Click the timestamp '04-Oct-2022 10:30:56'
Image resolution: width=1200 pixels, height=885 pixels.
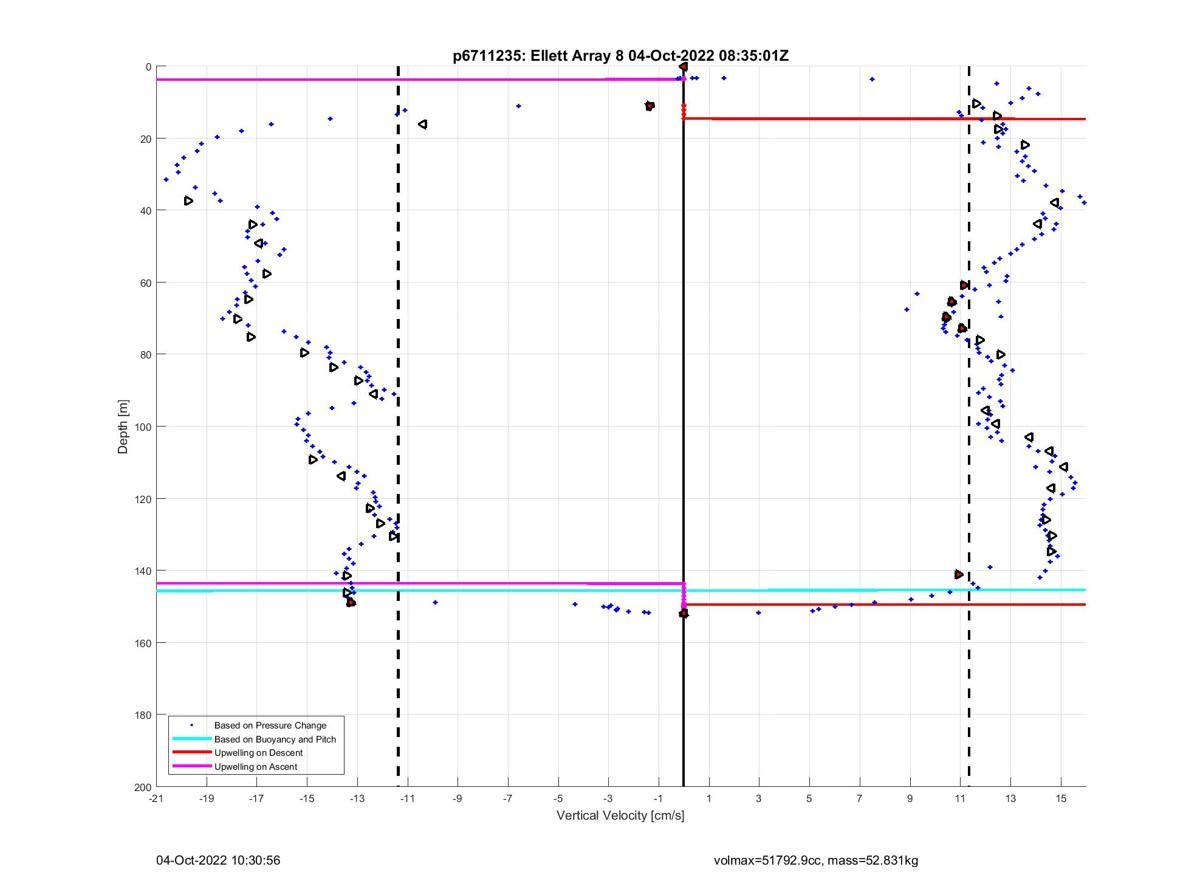click(218, 860)
